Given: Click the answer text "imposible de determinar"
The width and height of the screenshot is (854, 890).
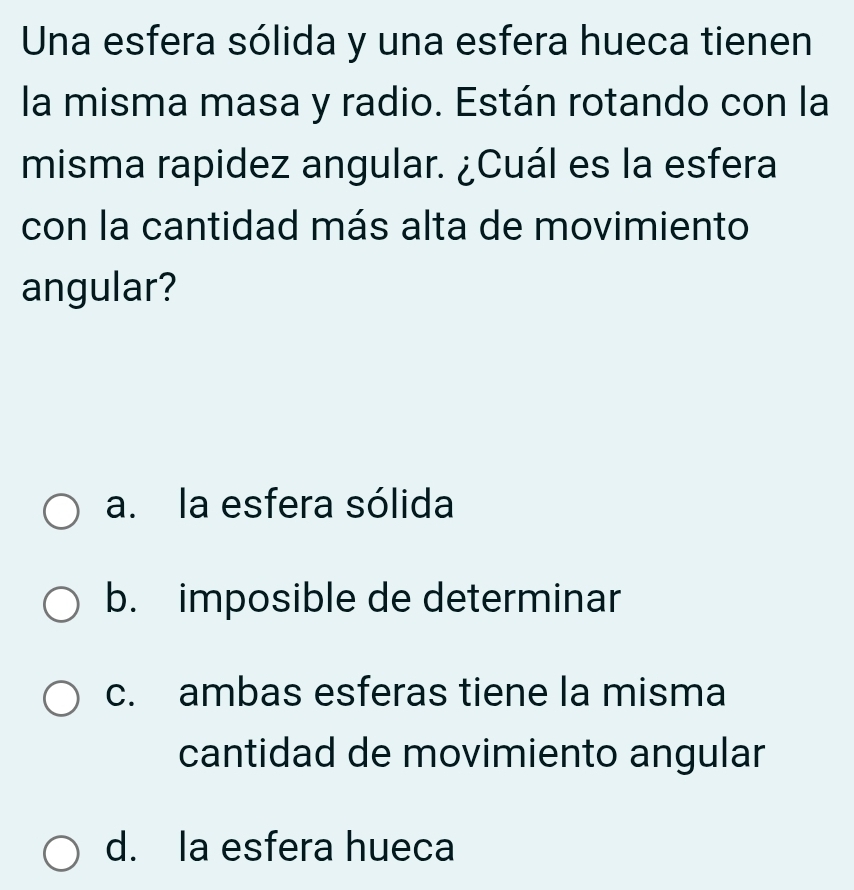Looking at the screenshot, I should tap(400, 600).
